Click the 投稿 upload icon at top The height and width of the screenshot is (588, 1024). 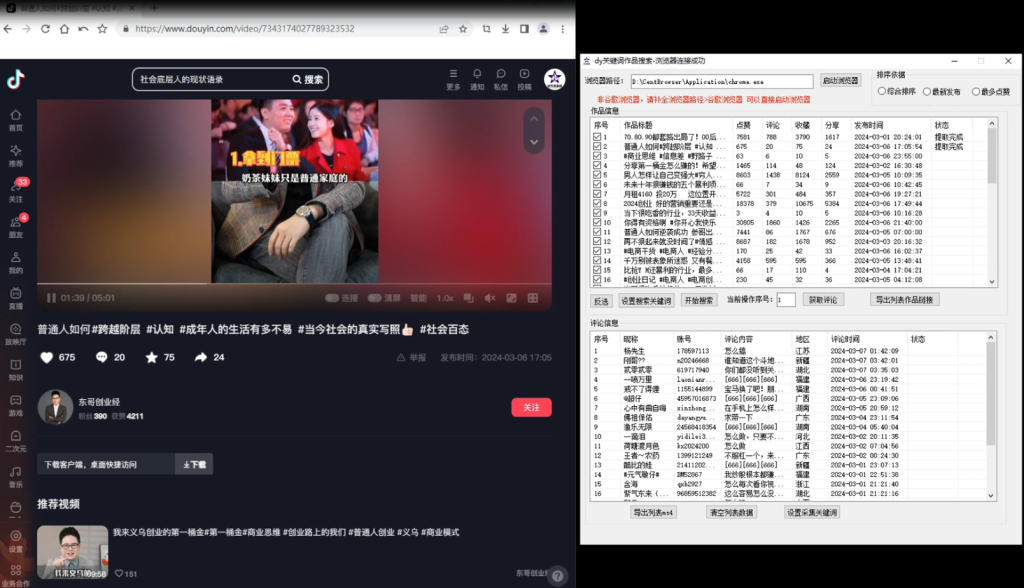(525, 74)
